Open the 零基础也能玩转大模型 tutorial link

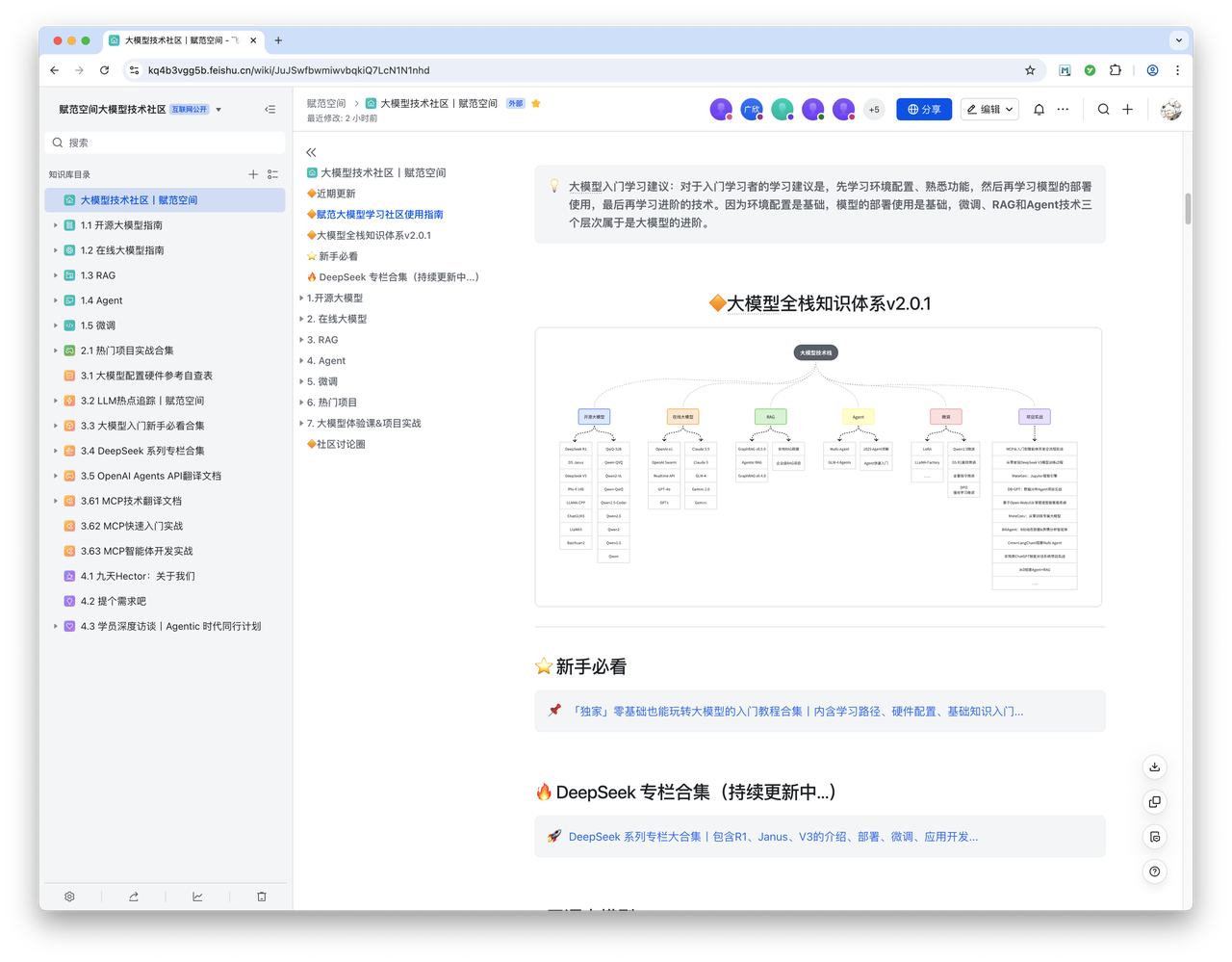[x=798, y=712]
